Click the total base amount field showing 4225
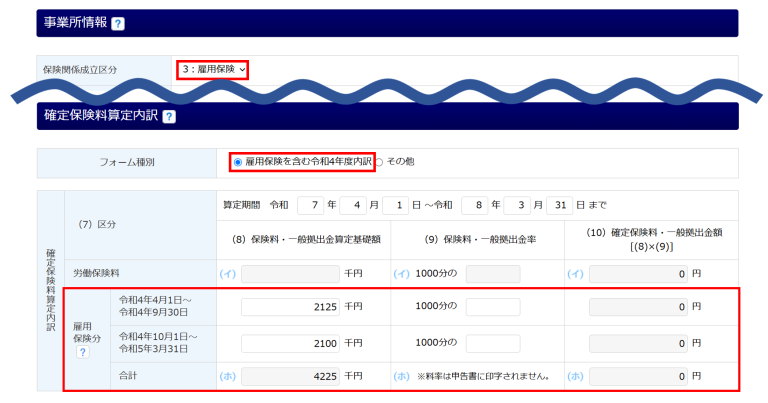The image size is (768, 403). click(290, 377)
